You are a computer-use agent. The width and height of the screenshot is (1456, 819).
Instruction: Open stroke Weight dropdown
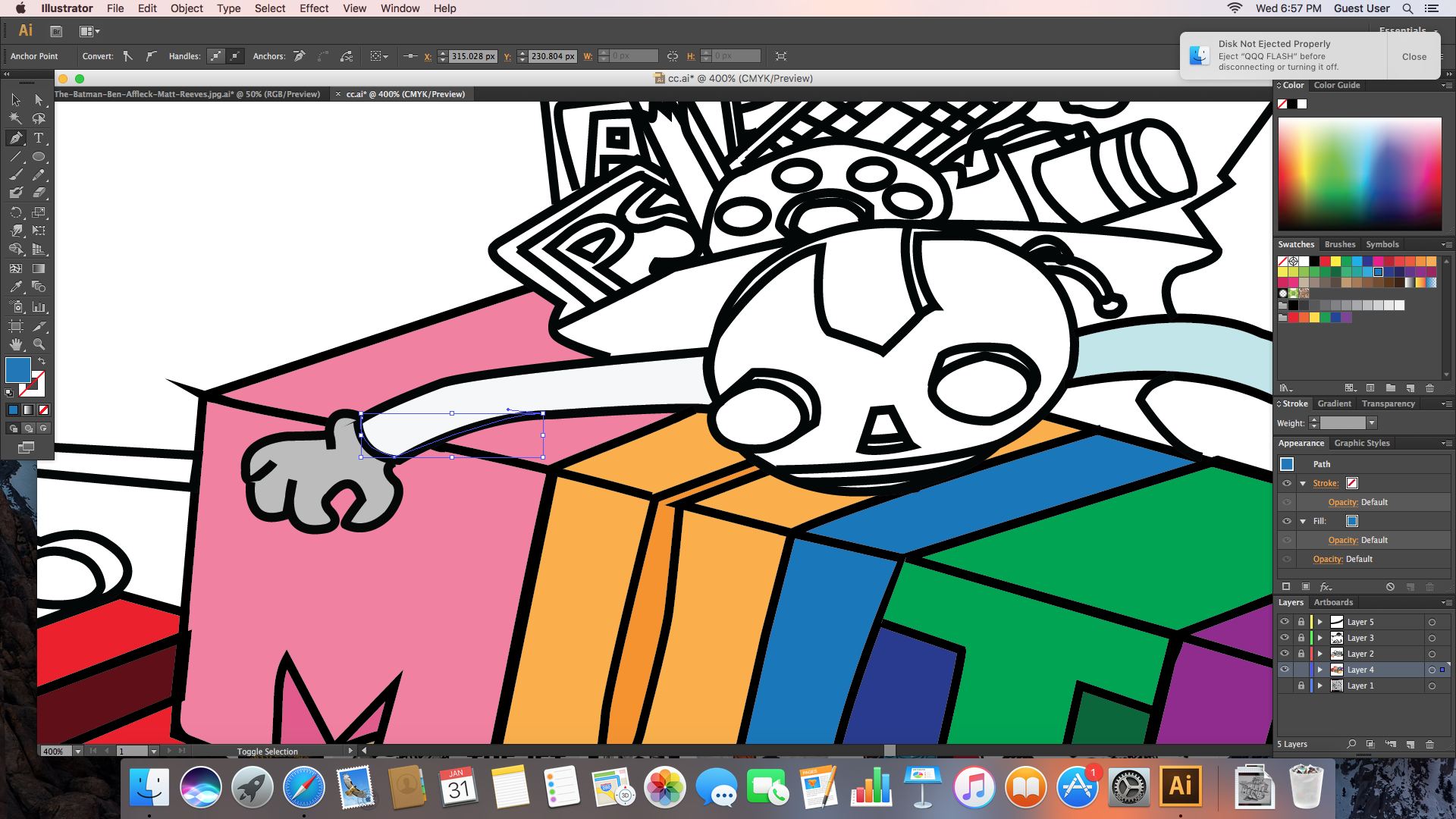1371,423
